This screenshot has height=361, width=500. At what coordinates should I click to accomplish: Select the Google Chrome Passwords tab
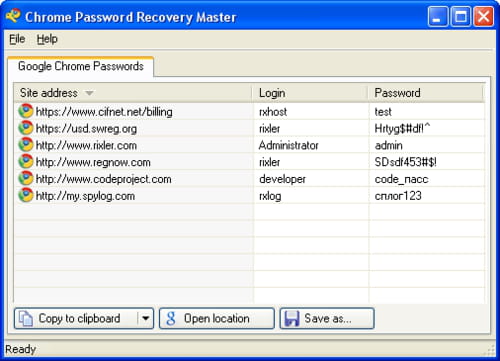pos(81,66)
